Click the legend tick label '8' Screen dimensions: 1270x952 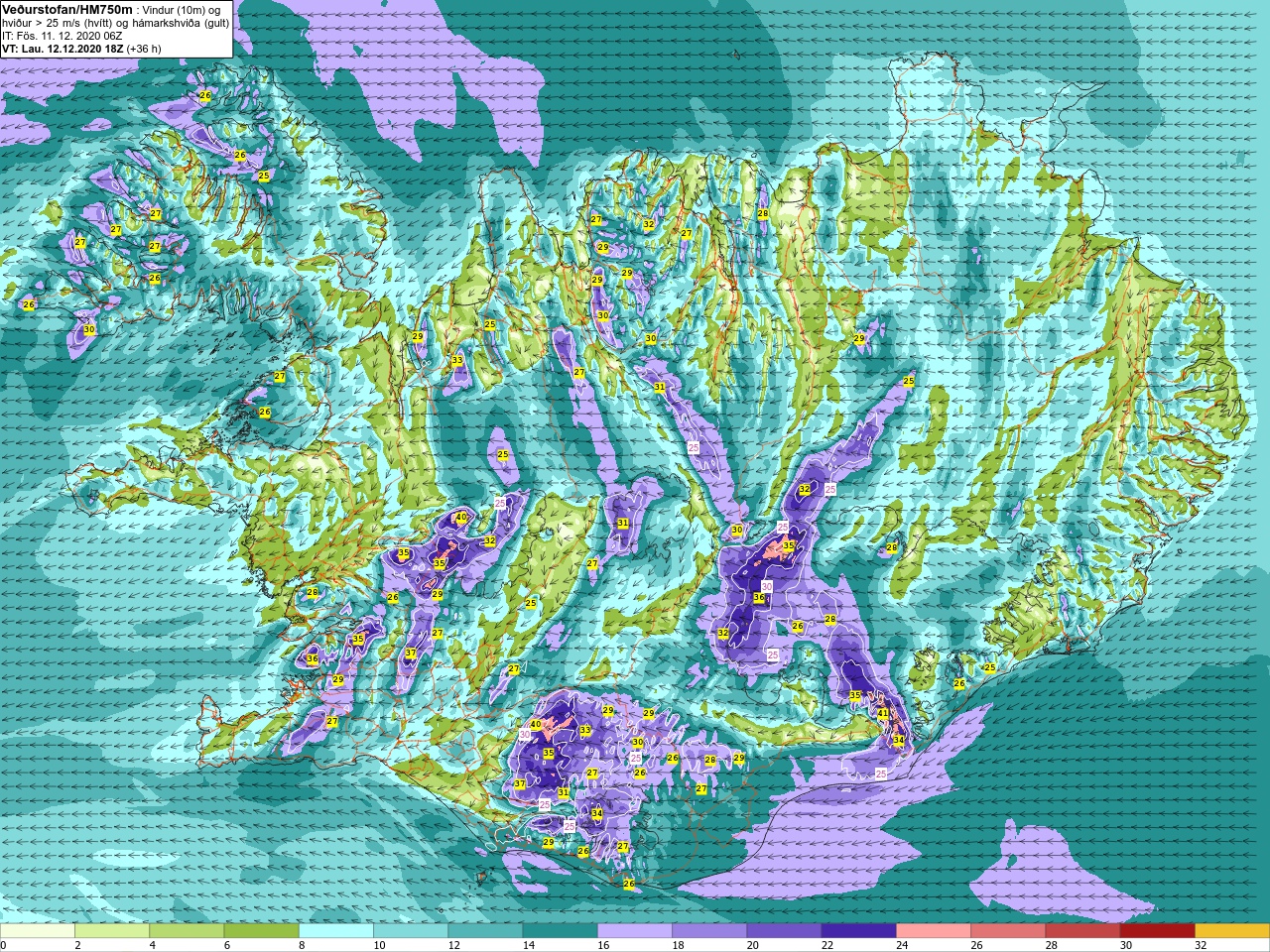pyautogui.click(x=301, y=945)
